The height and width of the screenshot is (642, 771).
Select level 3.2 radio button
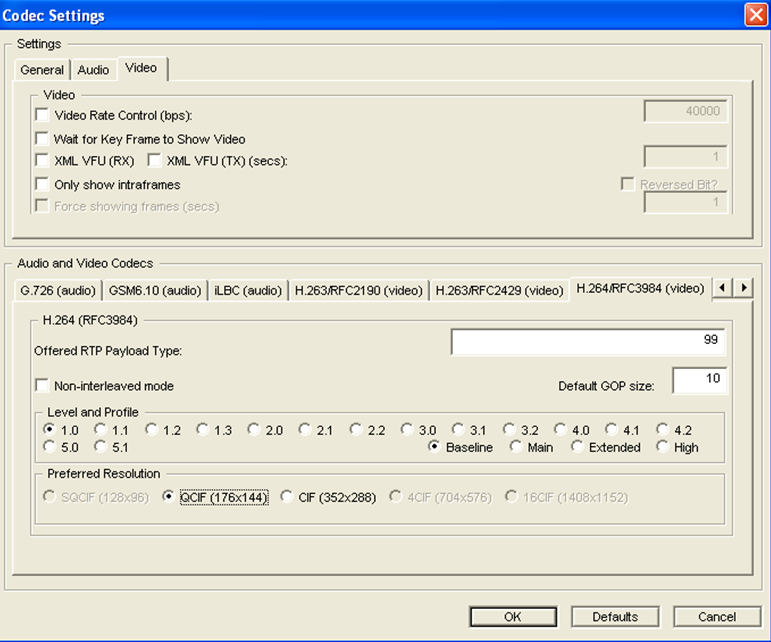coord(509,429)
